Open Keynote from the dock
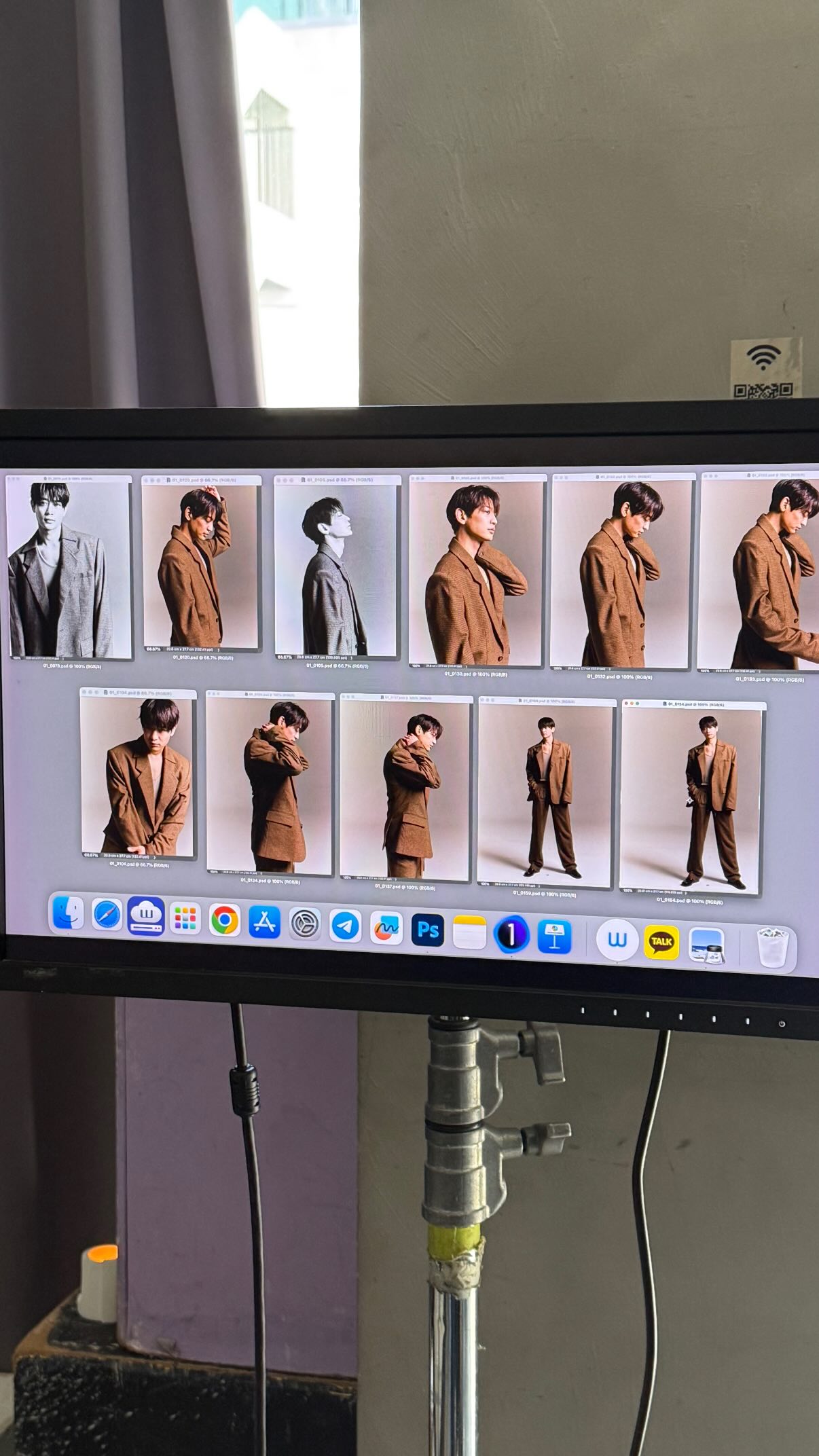 tap(553, 936)
